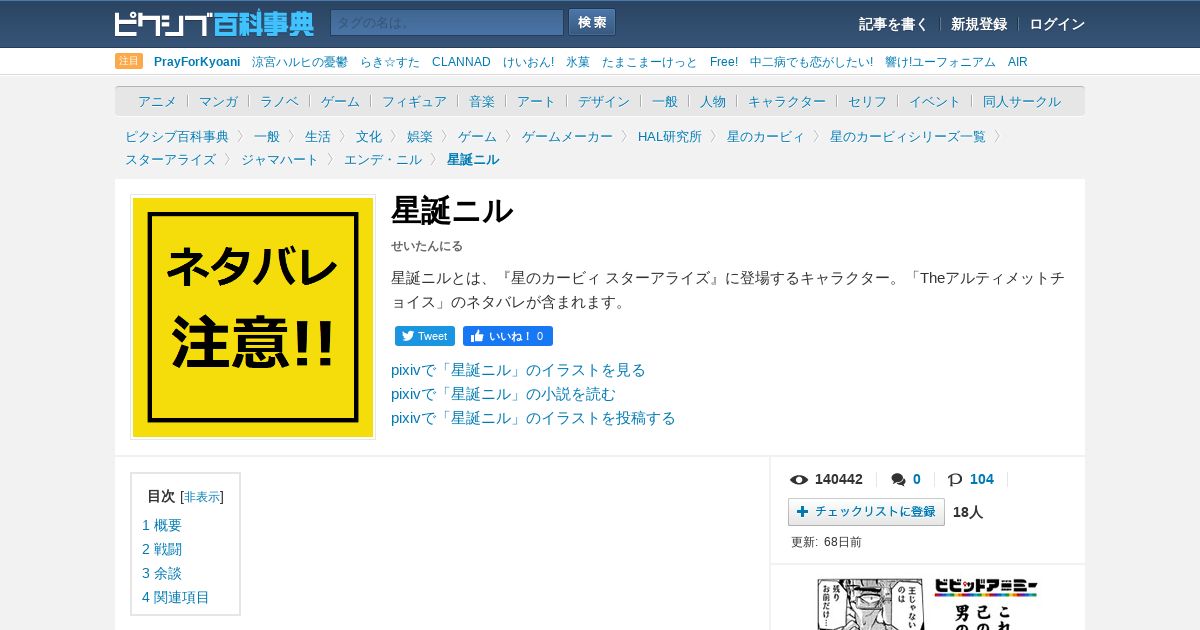Select the 音楽 category tab

(x=482, y=101)
